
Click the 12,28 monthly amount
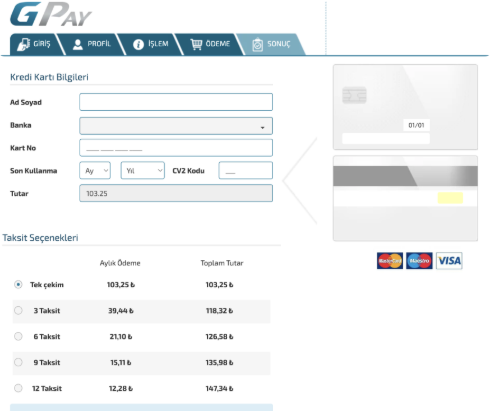coord(121,388)
